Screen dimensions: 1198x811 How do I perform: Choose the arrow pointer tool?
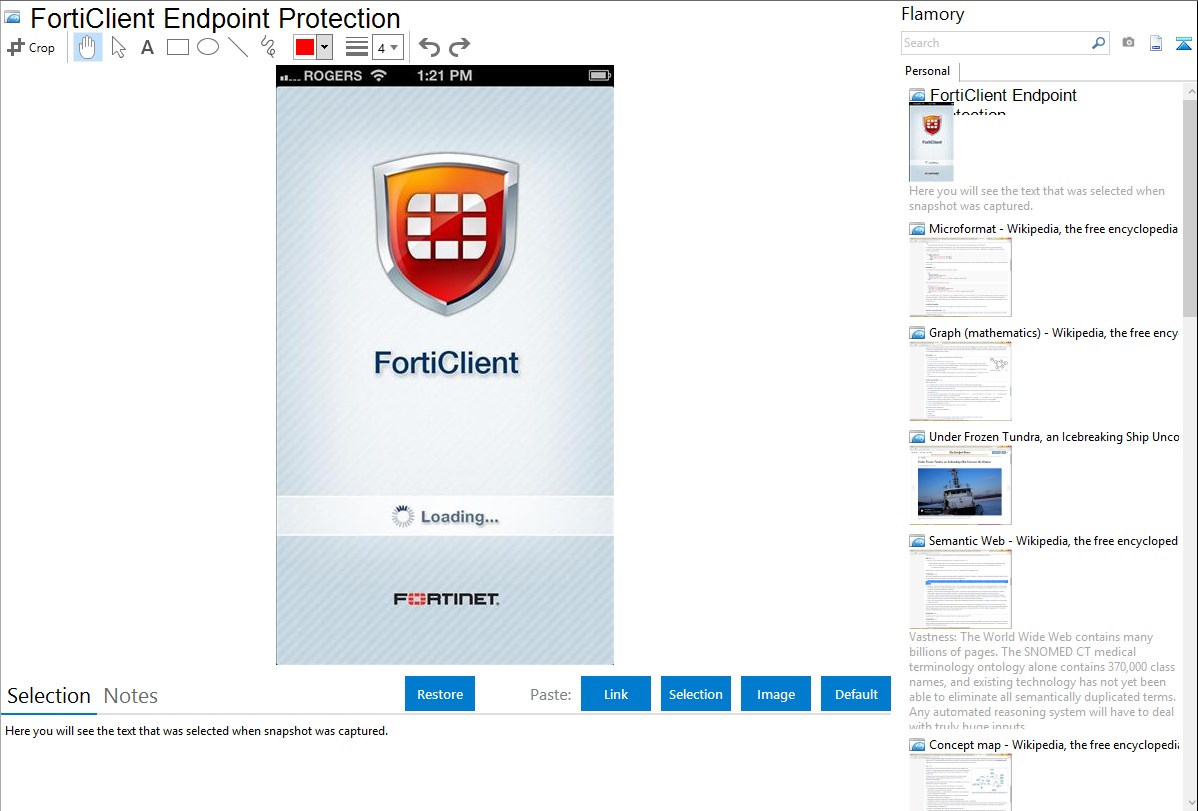pos(118,47)
